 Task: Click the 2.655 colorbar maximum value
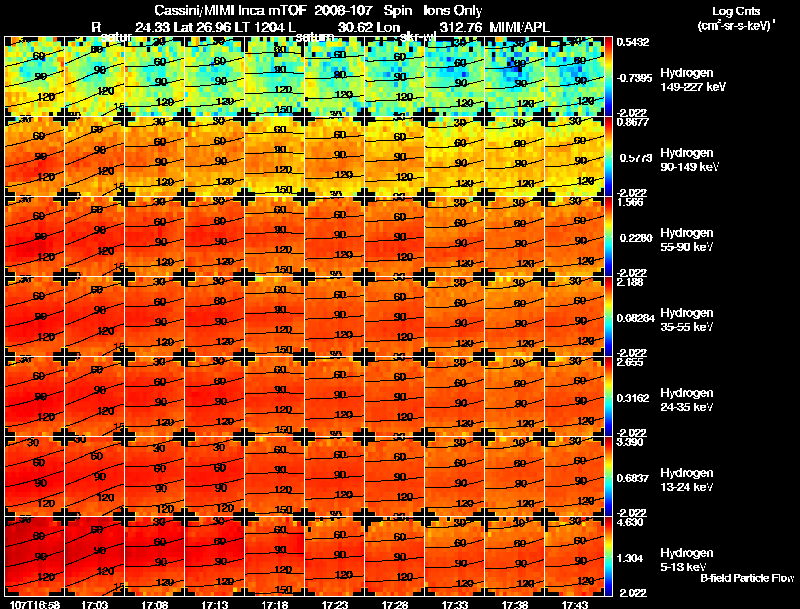pos(630,363)
